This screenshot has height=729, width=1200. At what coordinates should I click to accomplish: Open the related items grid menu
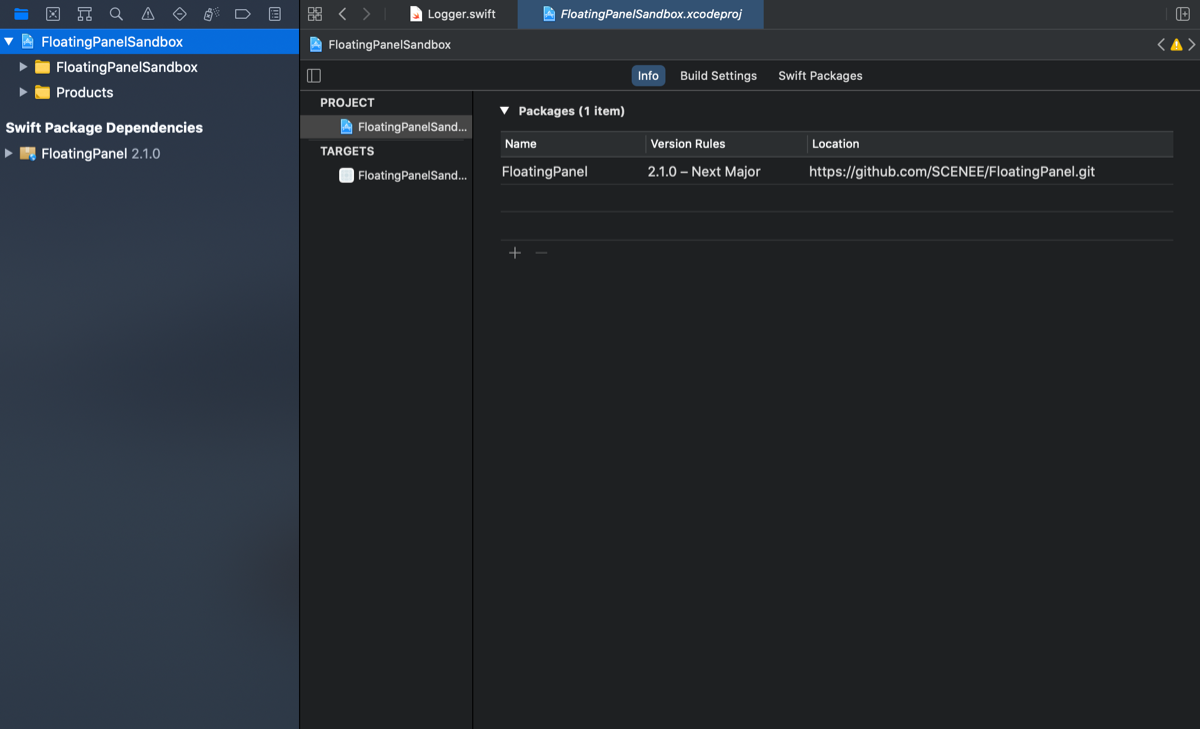(x=315, y=14)
